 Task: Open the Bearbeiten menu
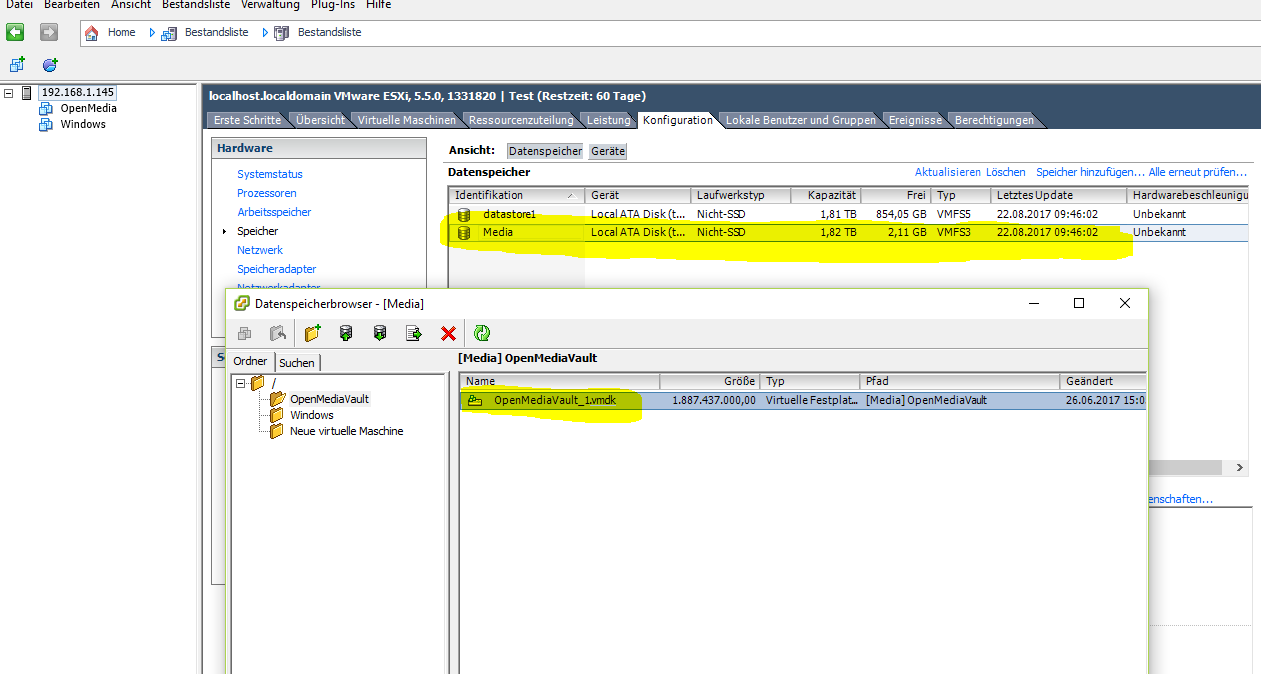tap(72, 5)
